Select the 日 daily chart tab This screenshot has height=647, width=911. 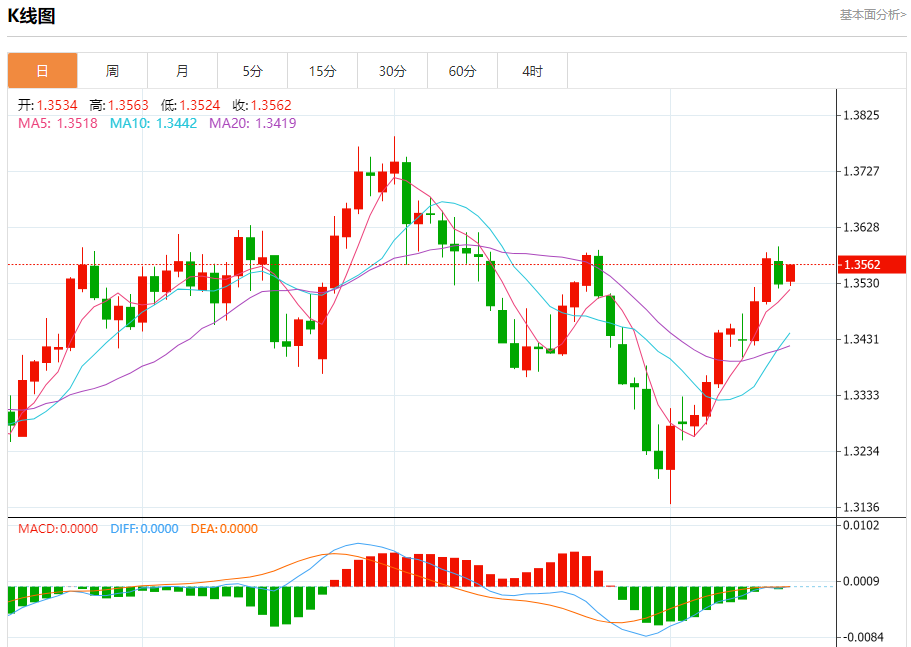coord(42,71)
